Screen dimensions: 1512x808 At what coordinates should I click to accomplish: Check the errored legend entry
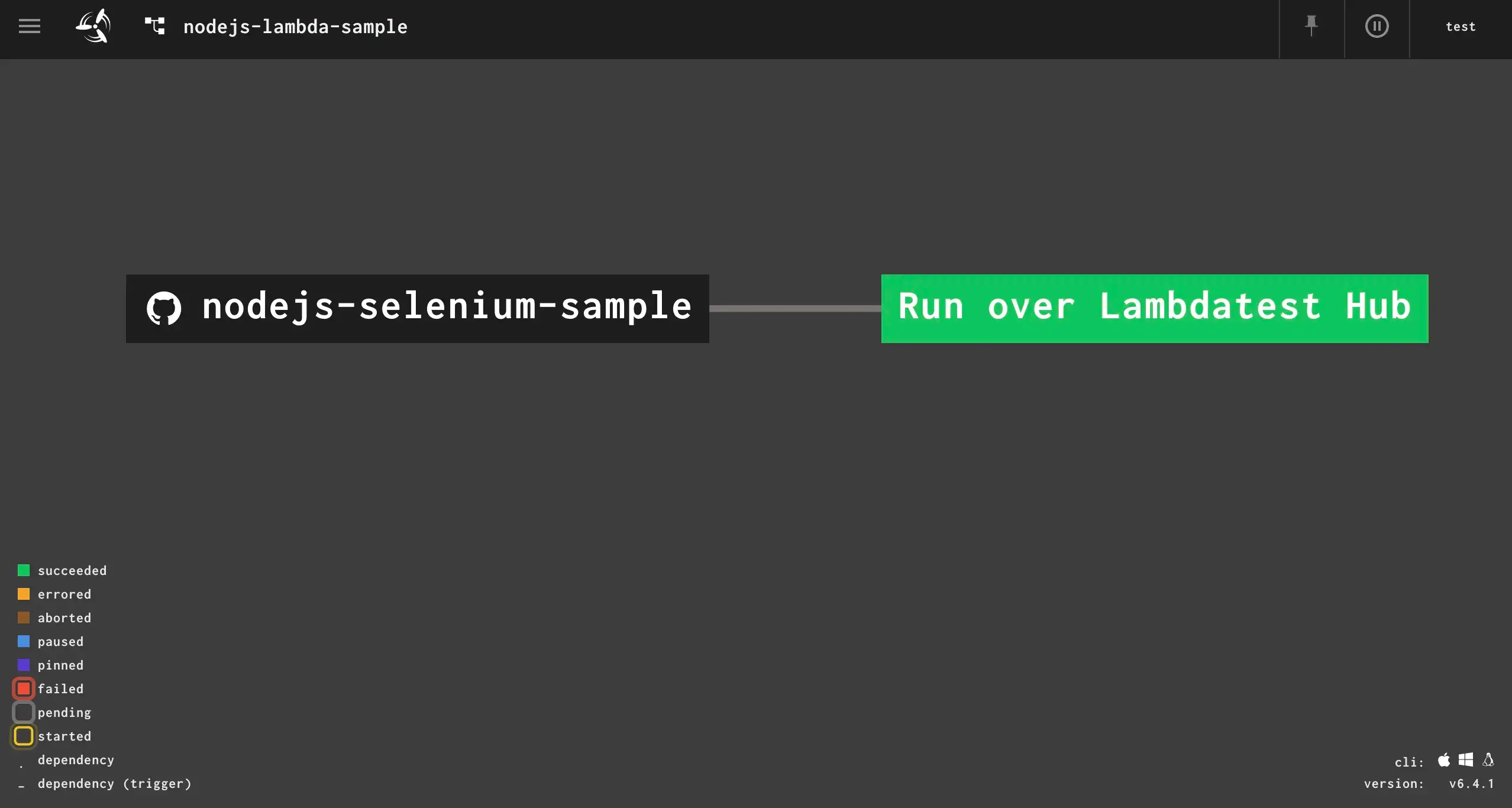pos(24,593)
